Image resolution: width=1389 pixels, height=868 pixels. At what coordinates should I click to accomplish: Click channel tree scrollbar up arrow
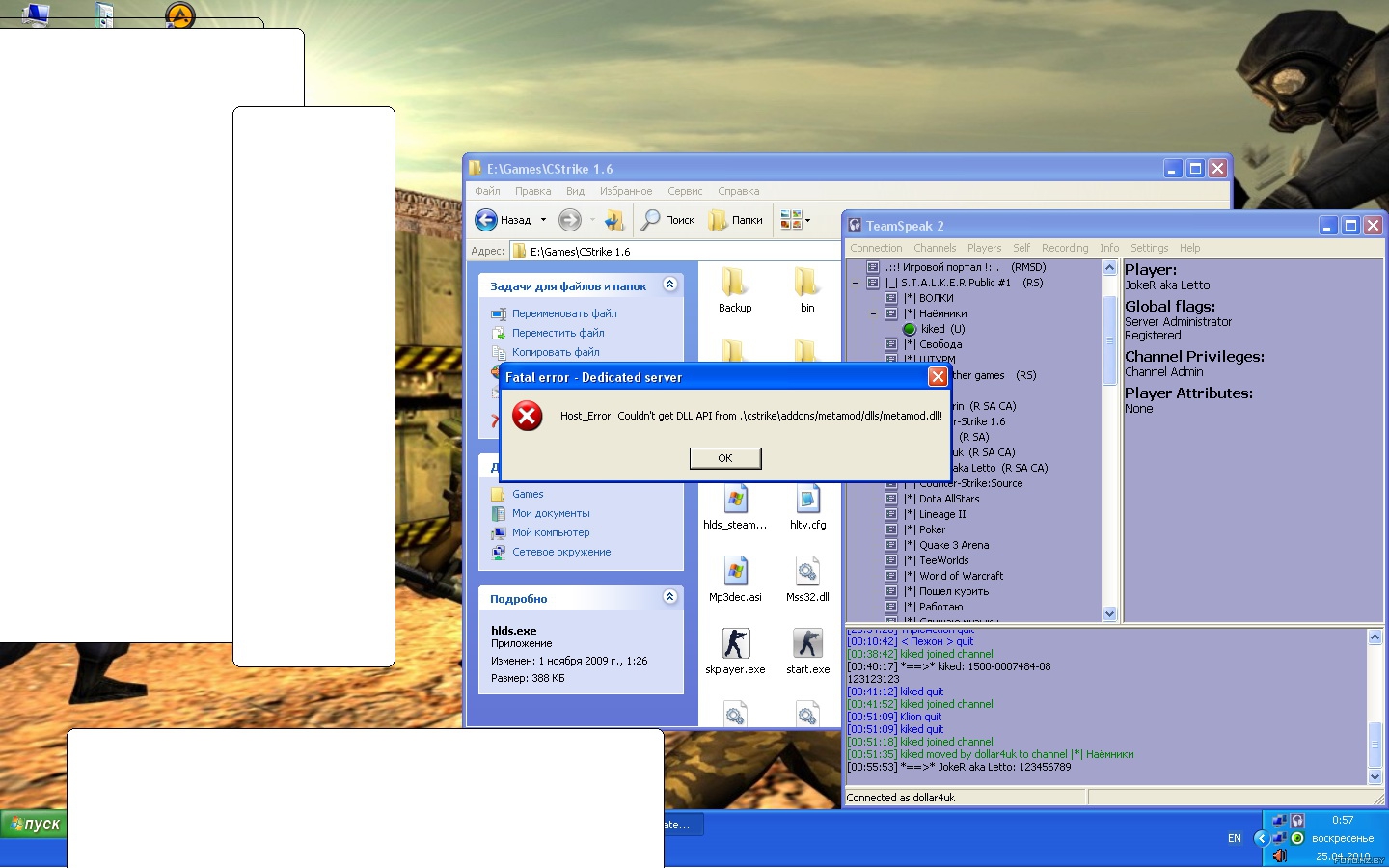(1109, 268)
